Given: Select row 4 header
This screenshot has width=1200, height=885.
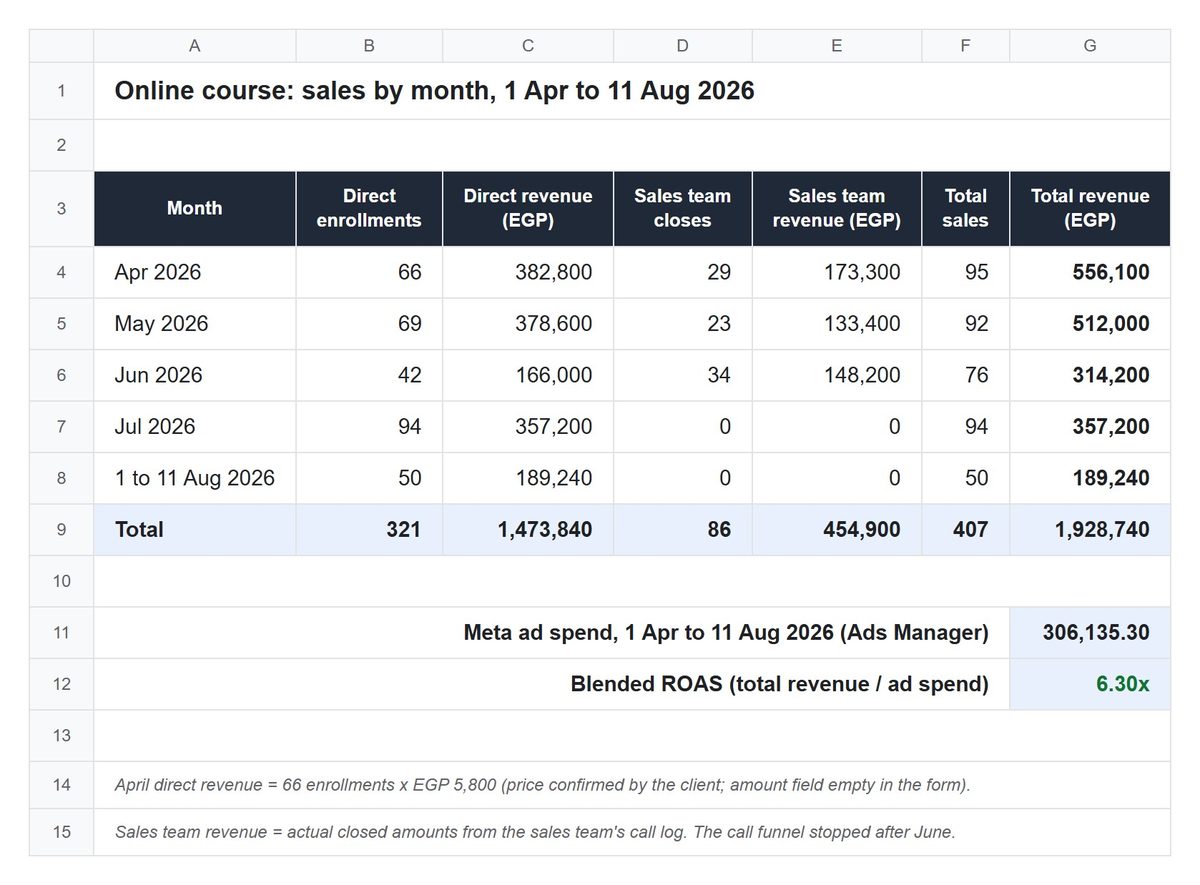Looking at the screenshot, I should click(62, 272).
